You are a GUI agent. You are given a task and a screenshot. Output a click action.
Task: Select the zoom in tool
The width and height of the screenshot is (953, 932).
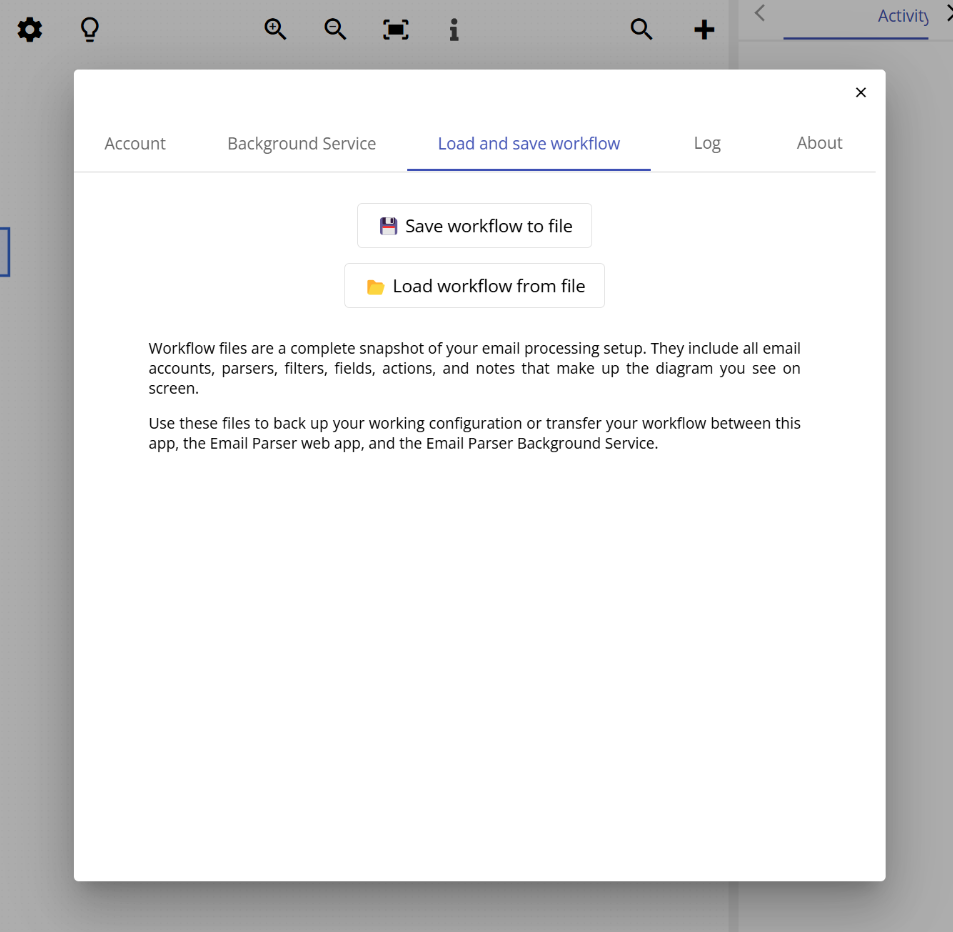coord(275,29)
